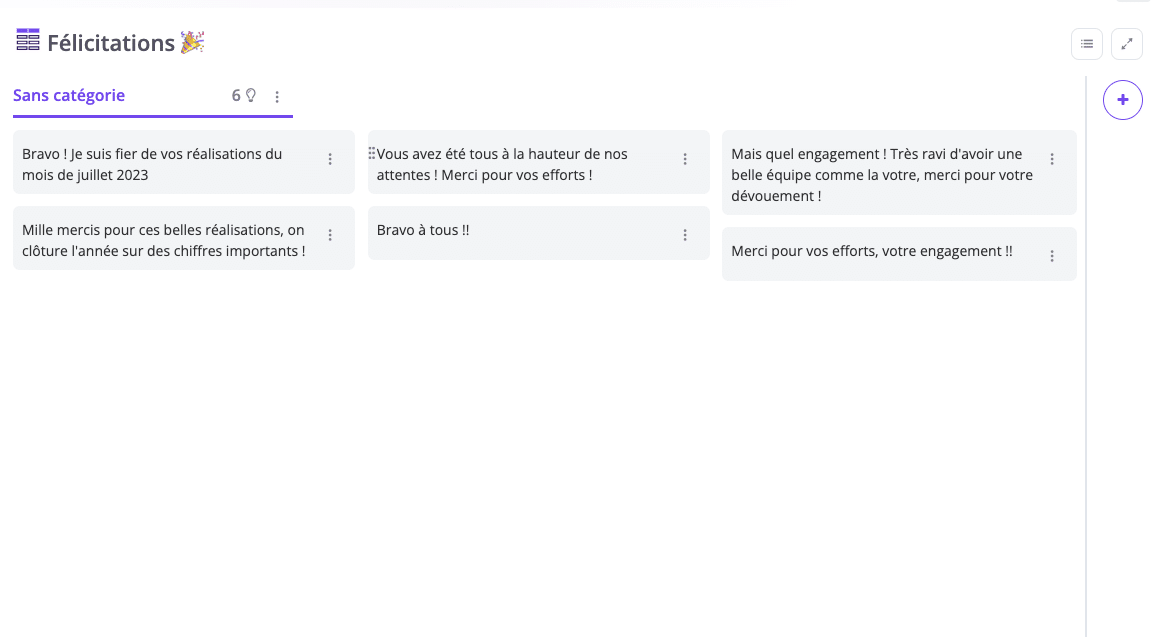Image resolution: width=1159 pixels, height=637 pixels.
Task: Select the 'Bravo à tous !!' card
Action: click(x=423, y=231)
